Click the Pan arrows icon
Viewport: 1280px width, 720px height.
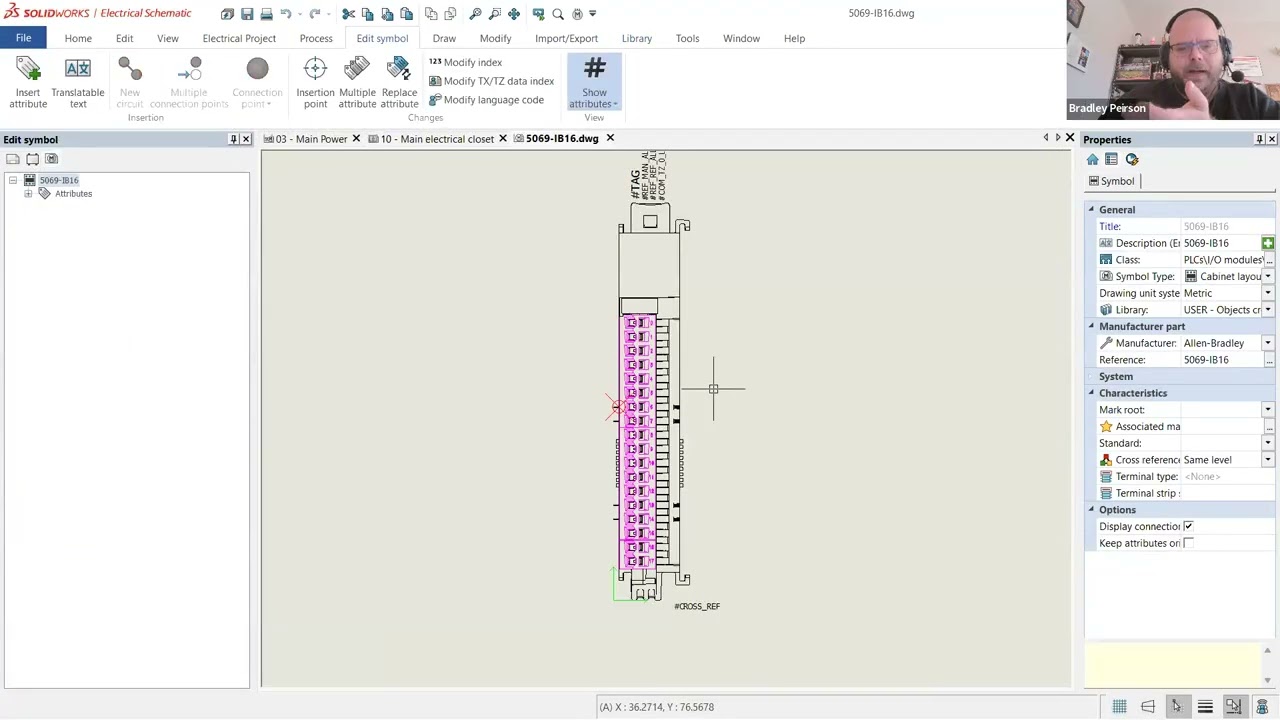pyautogui.click(x=514, y=14)
